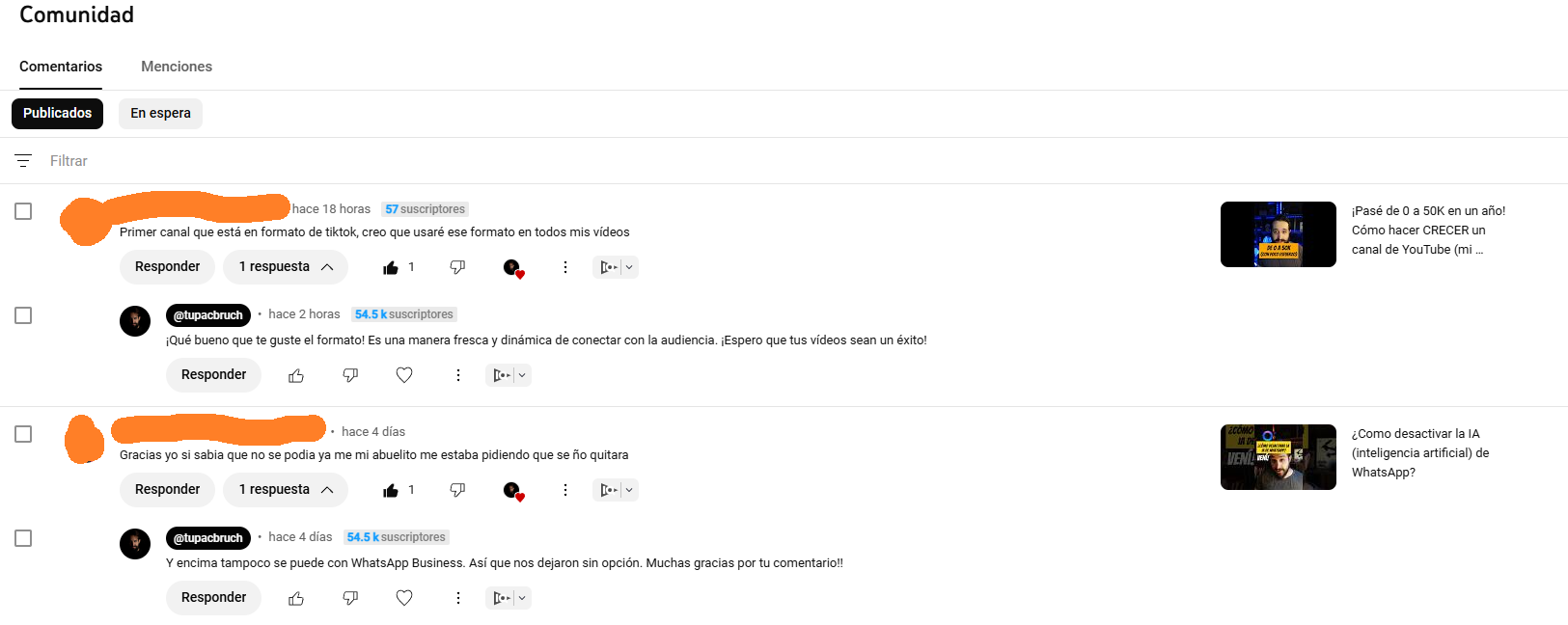This screenshot has width=1568, height=625.
Task: Click the '54.5 k suscriptores' badge on the hace 4 días reply
Action: click(397, 537)
